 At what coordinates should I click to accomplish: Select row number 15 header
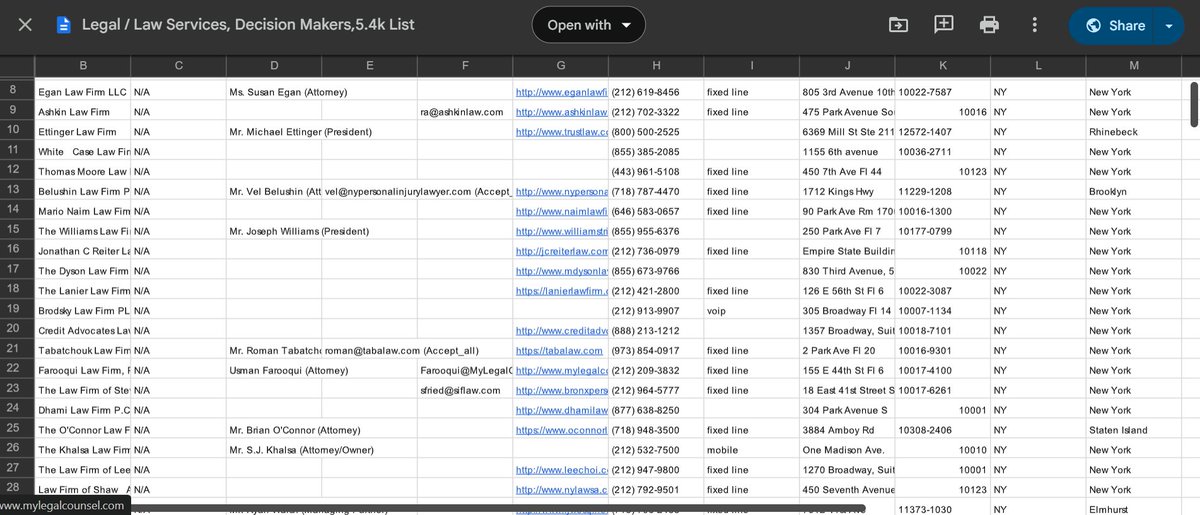pyautogui.click(x=13, y=229)
